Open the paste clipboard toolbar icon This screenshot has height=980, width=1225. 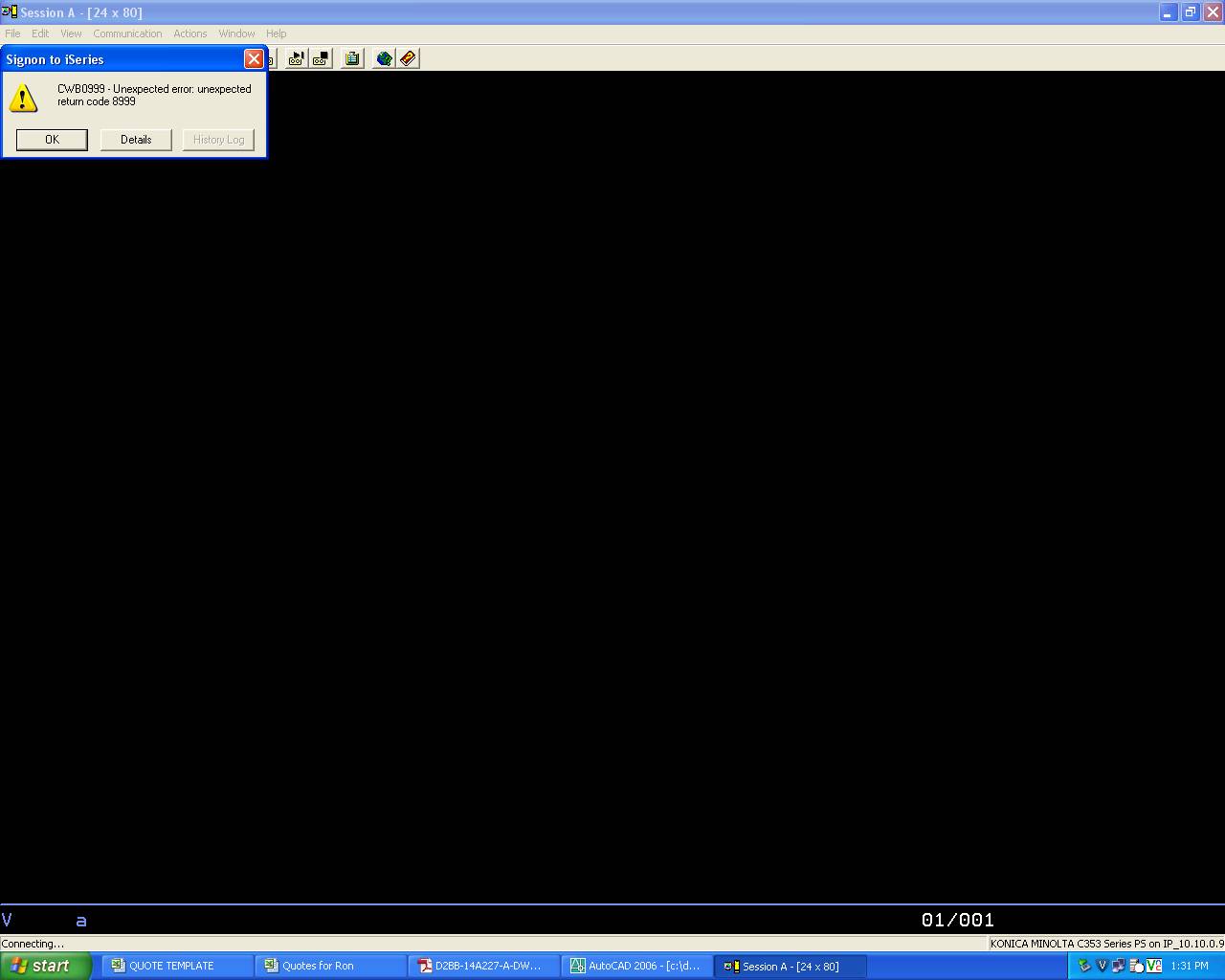pos(352,58)
